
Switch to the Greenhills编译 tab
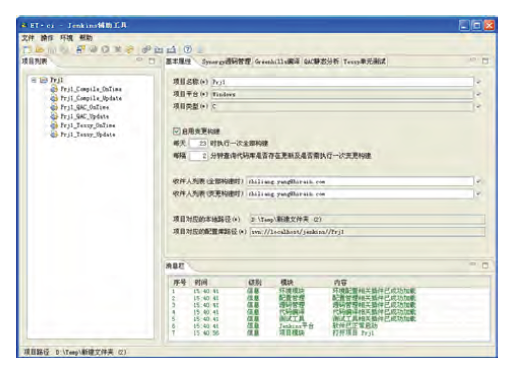point(277,61)
